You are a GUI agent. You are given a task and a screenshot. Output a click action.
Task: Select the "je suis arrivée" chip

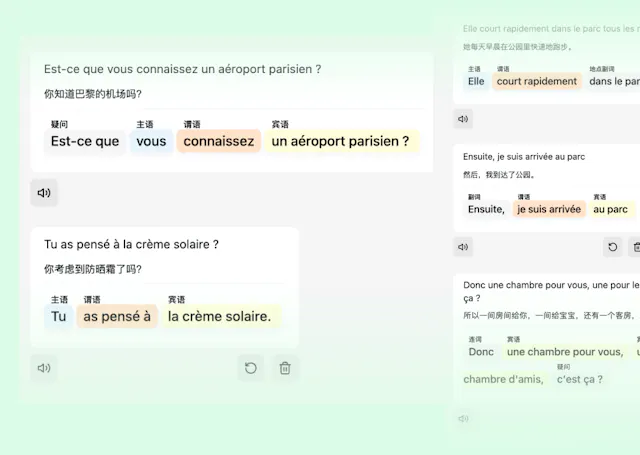coord(548,209)
